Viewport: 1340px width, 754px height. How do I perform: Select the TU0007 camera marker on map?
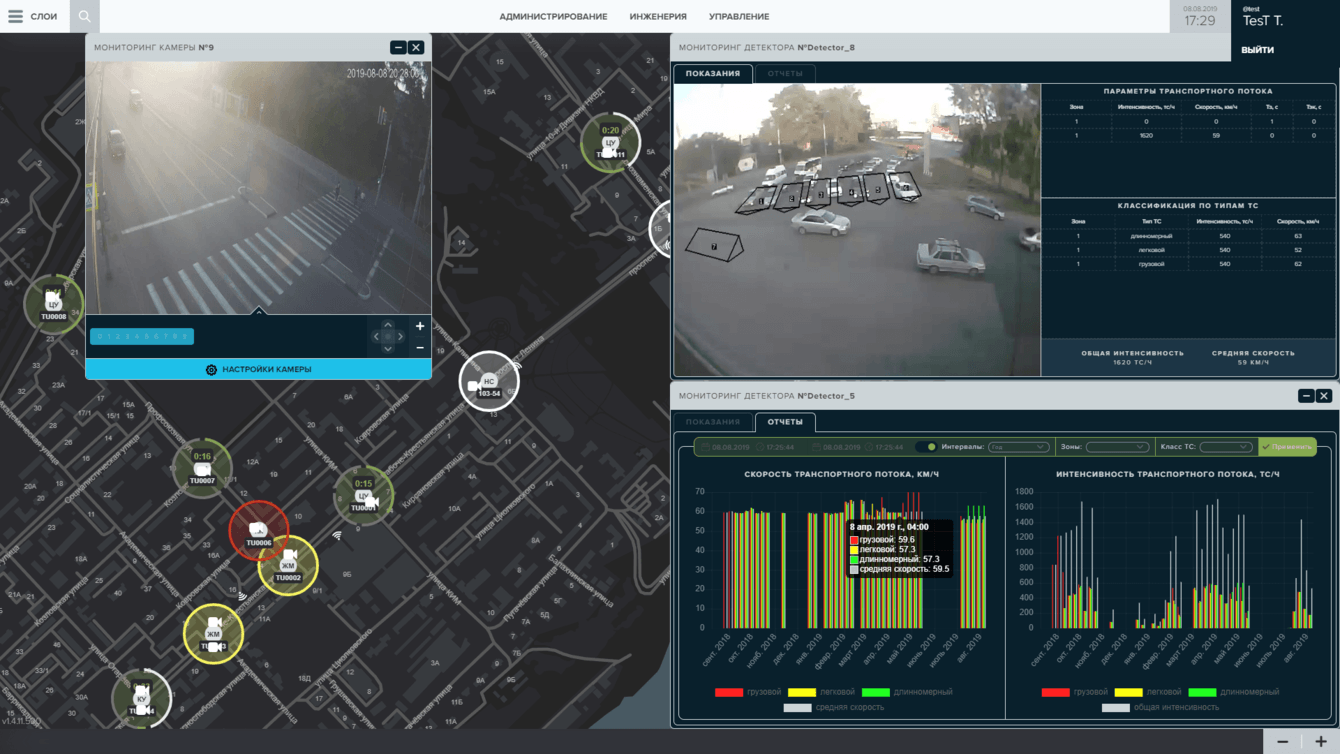tap(202, 468)
